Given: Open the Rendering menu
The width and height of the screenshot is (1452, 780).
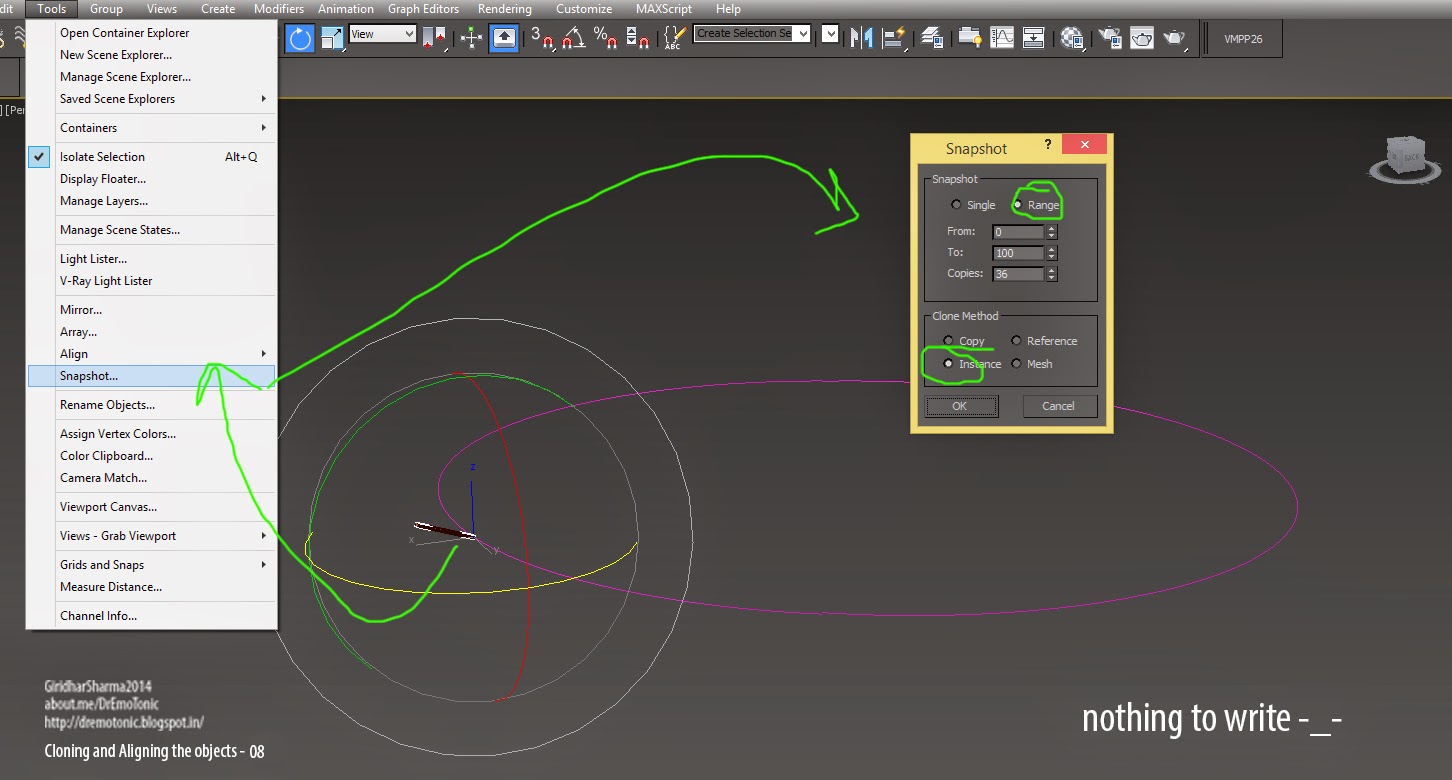Looking at the screenshot, I should [x=505, y=9].
